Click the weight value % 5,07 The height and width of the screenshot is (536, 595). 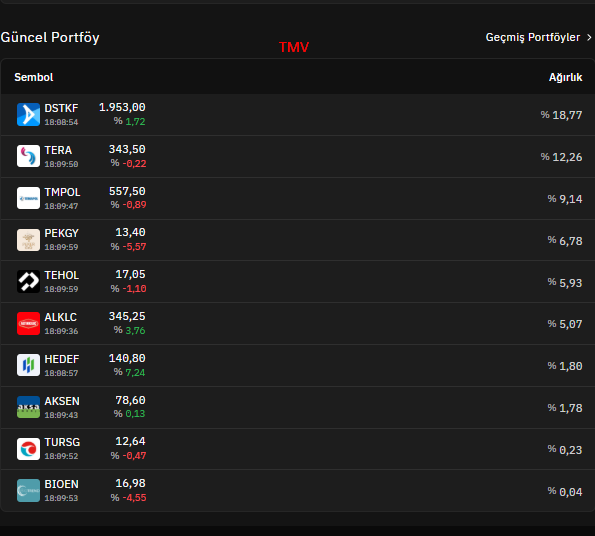click(565, 324)
